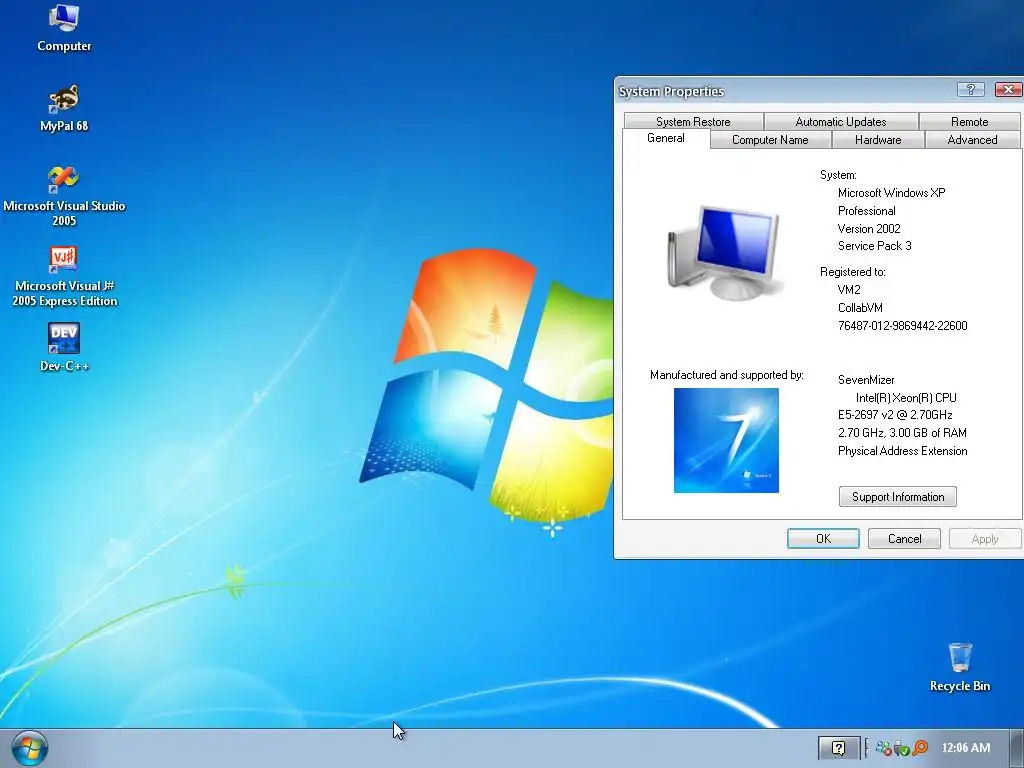Viewport: 1024px width, 768px height.
Task: Click the greyed Apply button
Action: pyautogui.click(x=984, y=539)
